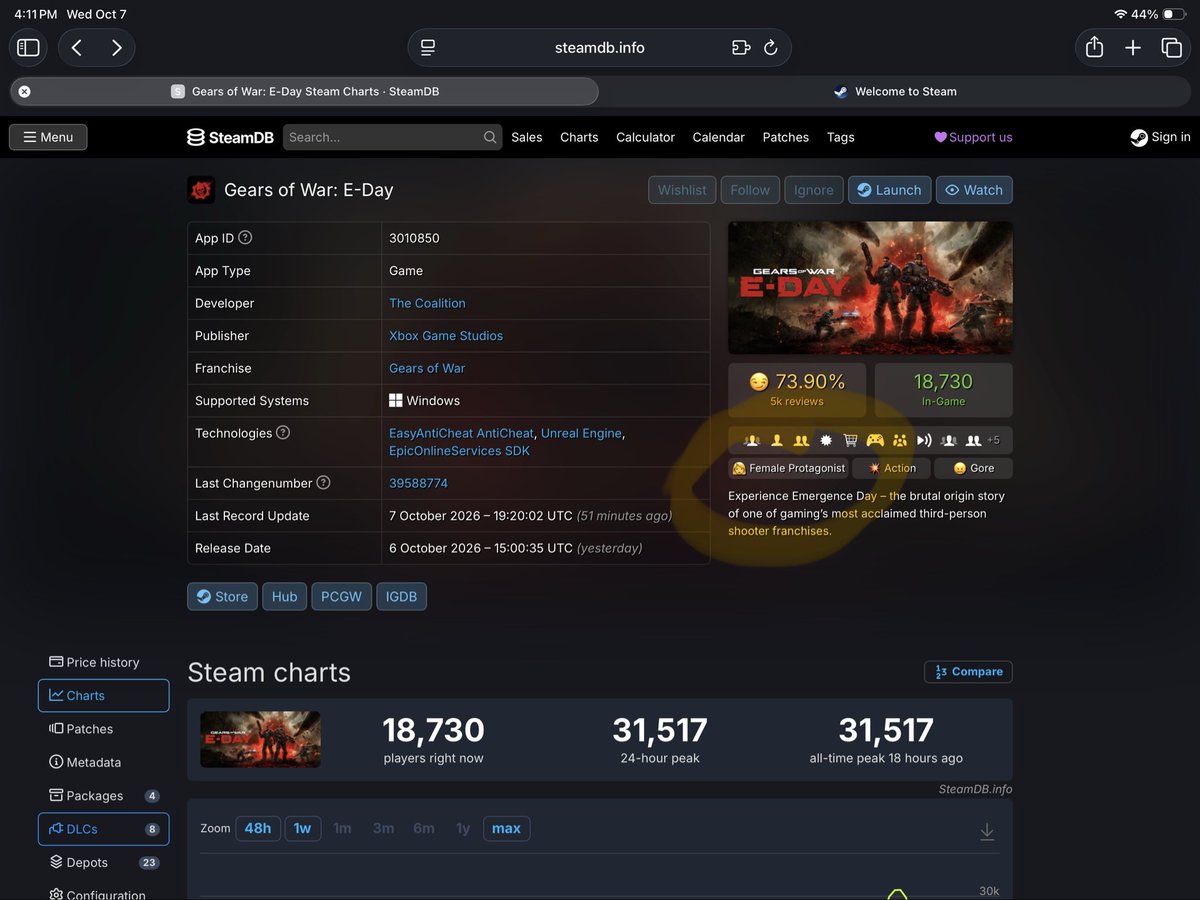The height and width of the screenshot is (900, 1200).
Task: Tap Safari's forward arrow
Action: [x=116, y=48]
